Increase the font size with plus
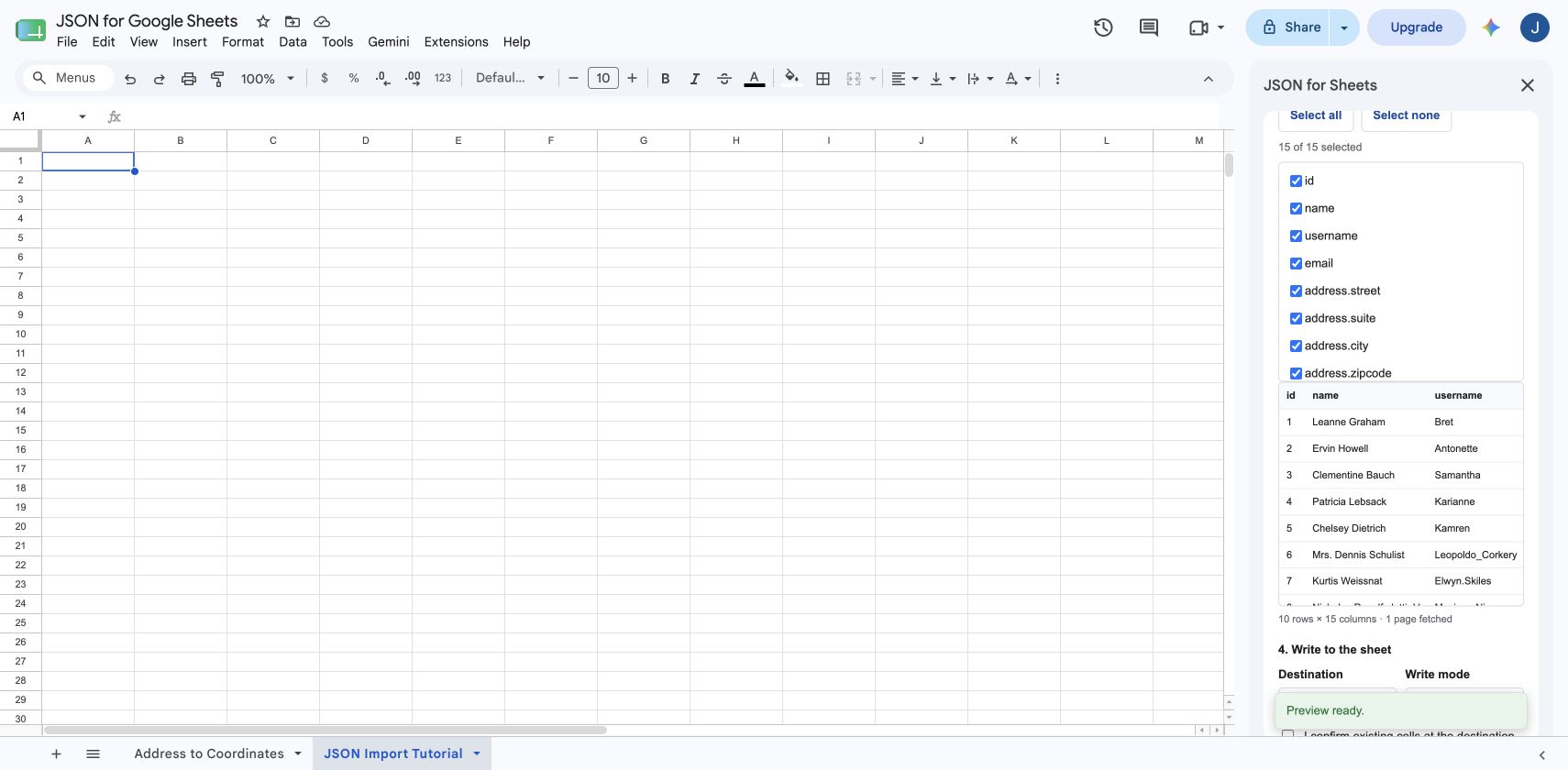Screen dimensions: 1568x770 pyautogui.click(x=632, y=79)
